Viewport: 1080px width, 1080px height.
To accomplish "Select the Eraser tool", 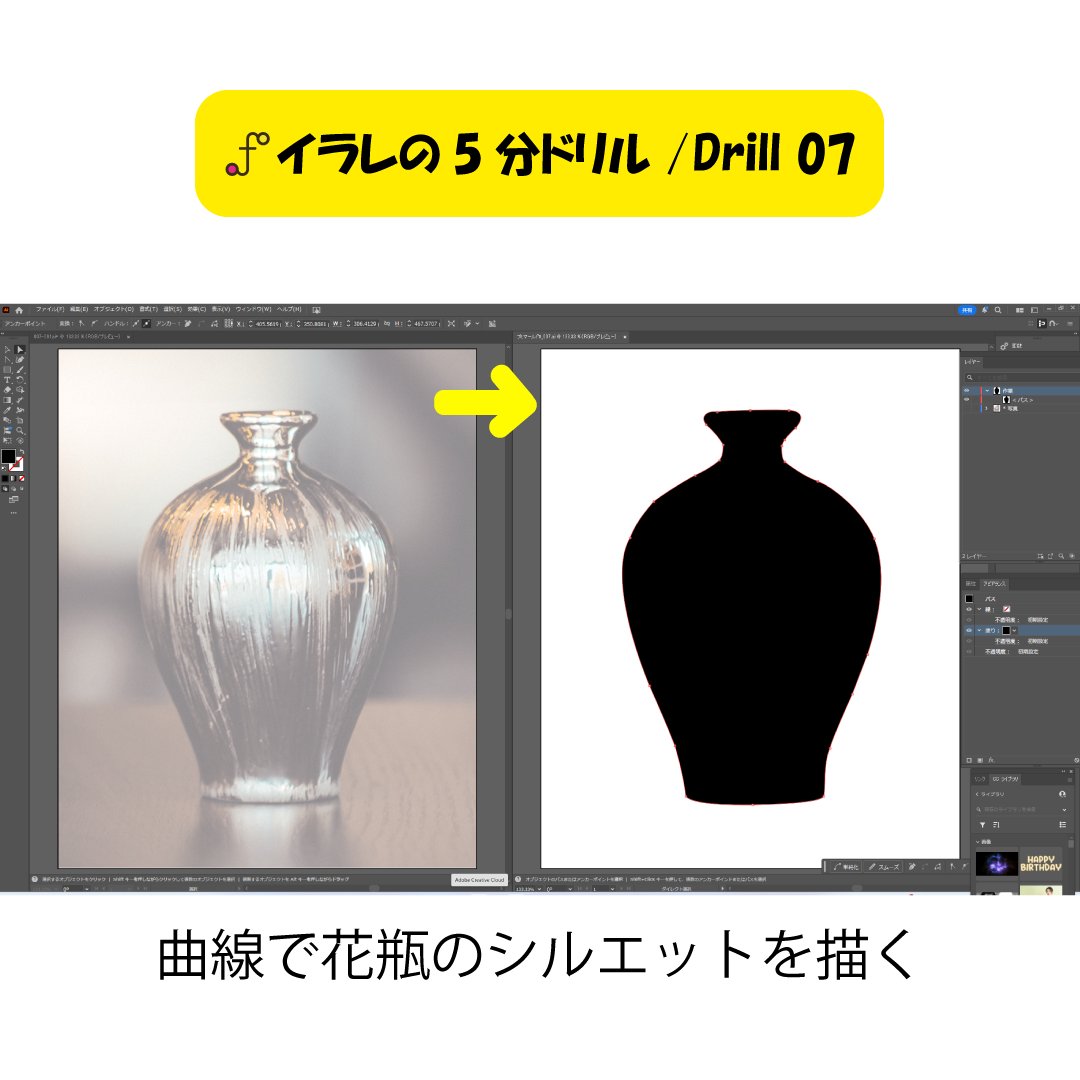I will click(x=8, y=390).
